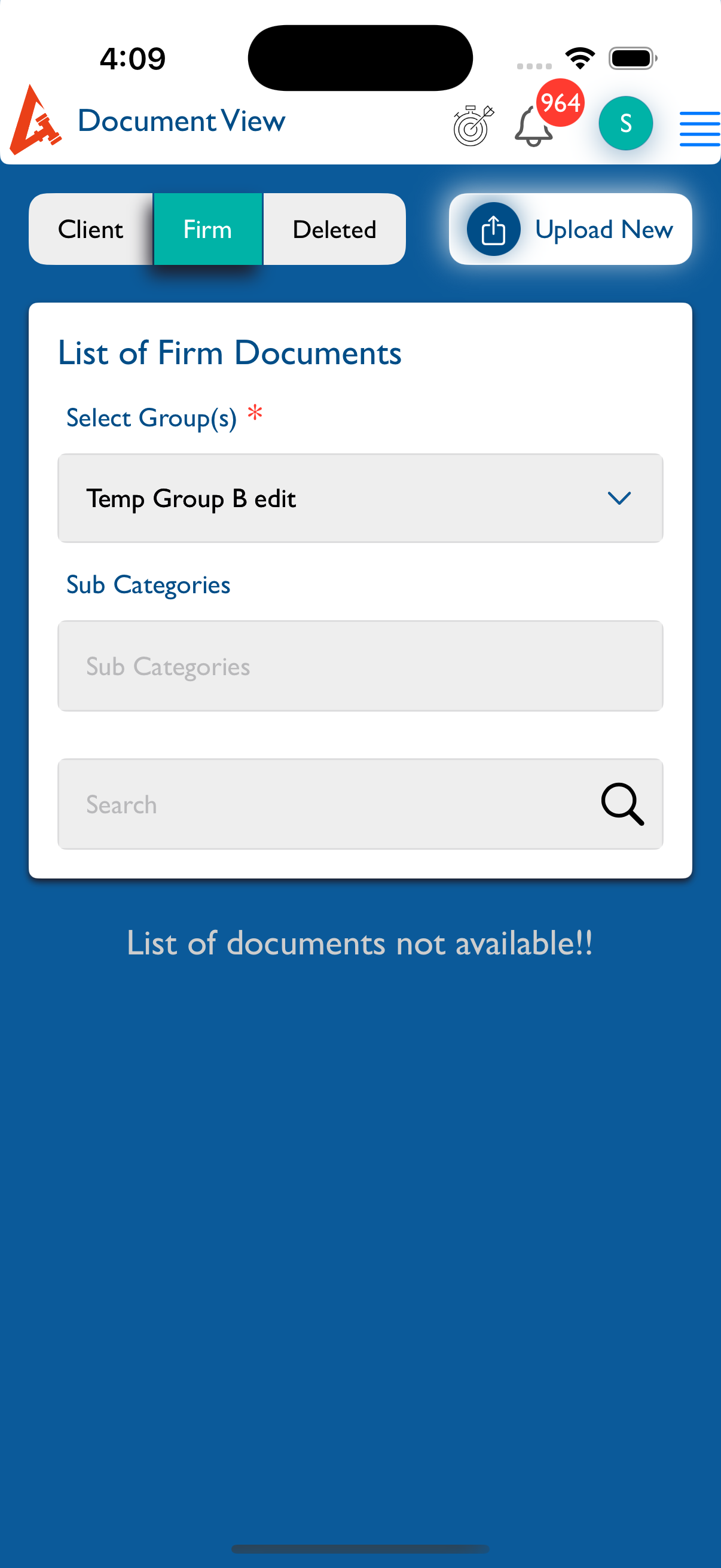Open the Sub Categories selector field
Image resolution: width=721 pixels, height=1568 pixels.
360,666
